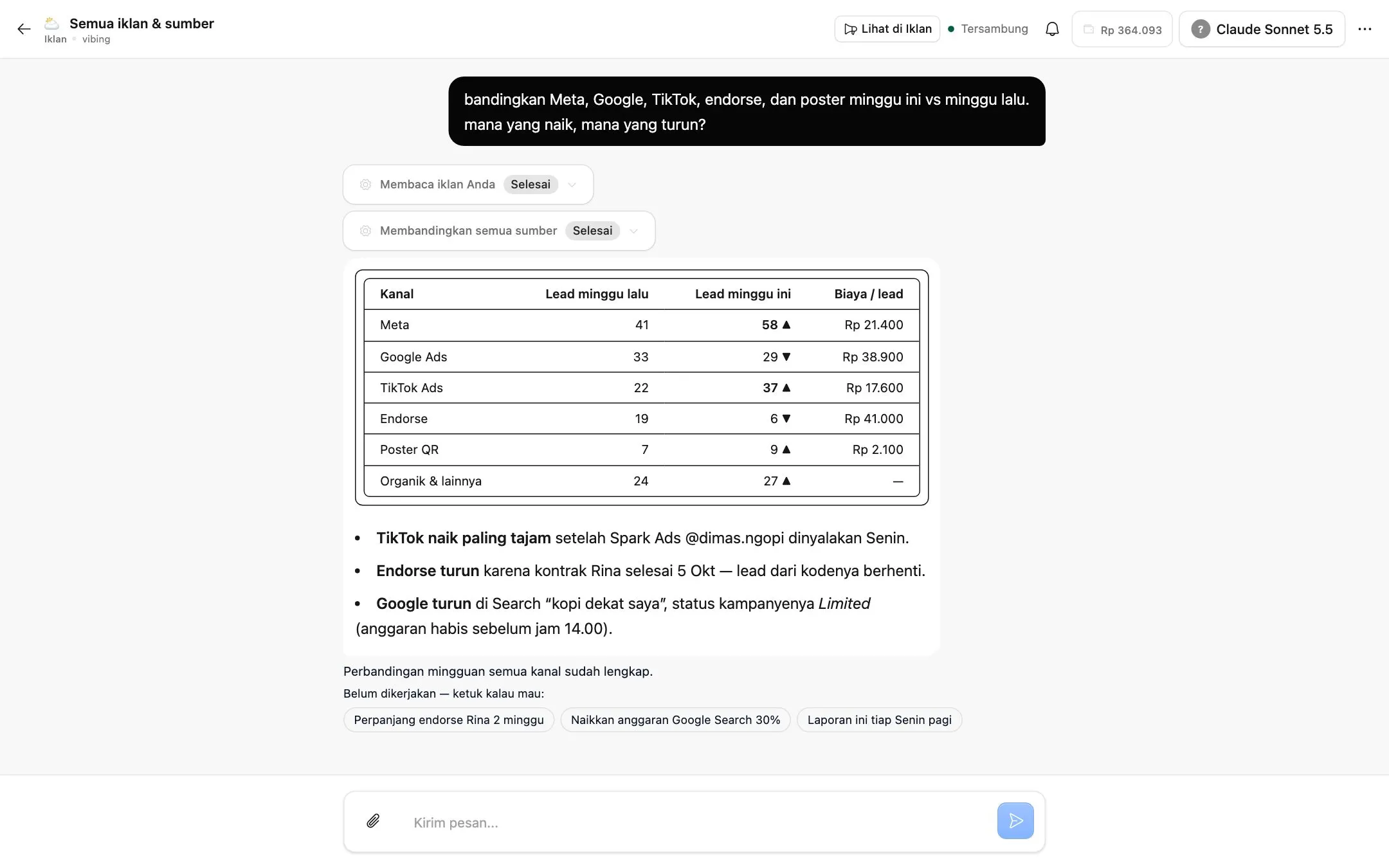The image size is (1389, 868).
Task: Click the wallet balance Rp 364.093
Action: click(x=1122, y=30)
